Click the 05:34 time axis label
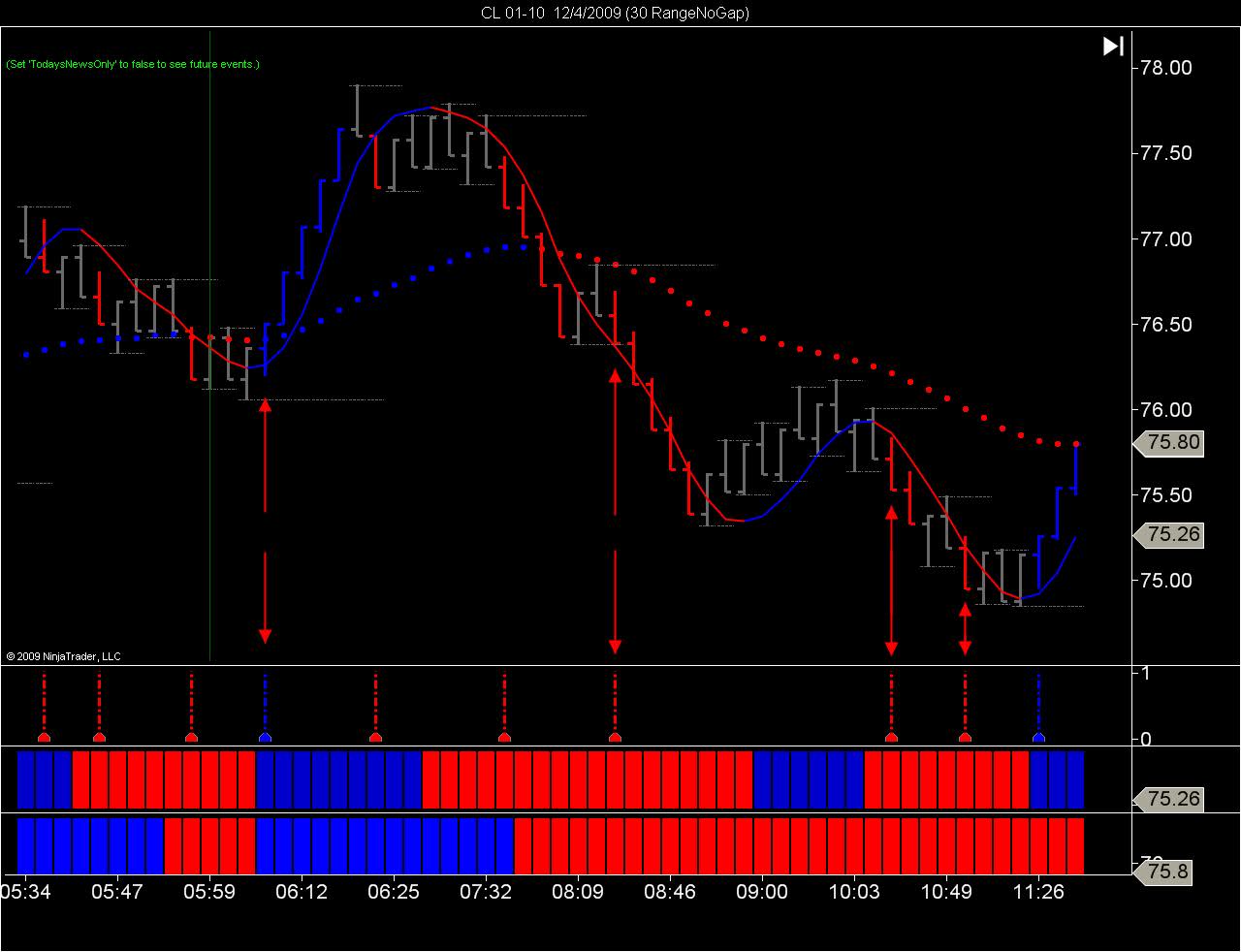 (26, 891)
